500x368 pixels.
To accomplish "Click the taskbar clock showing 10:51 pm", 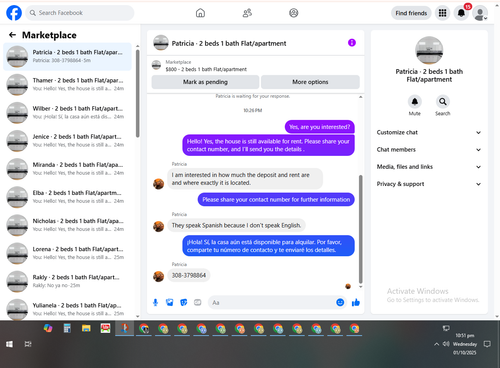I will (x=465, y=344).
